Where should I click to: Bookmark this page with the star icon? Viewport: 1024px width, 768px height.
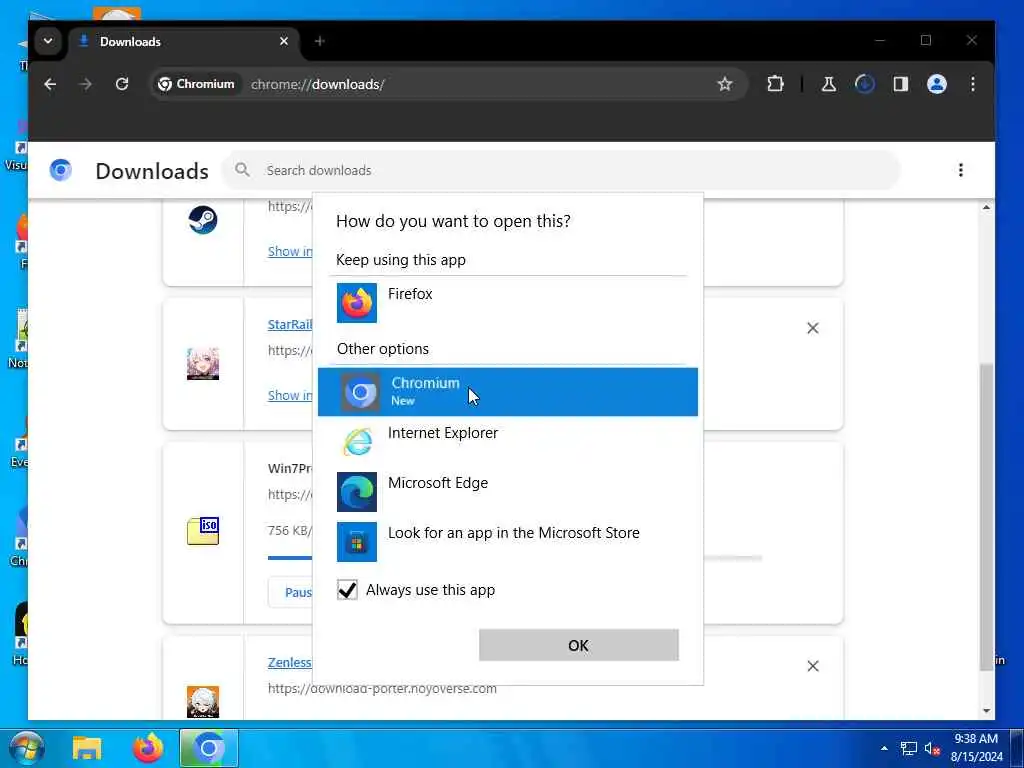tap(725, 84)
